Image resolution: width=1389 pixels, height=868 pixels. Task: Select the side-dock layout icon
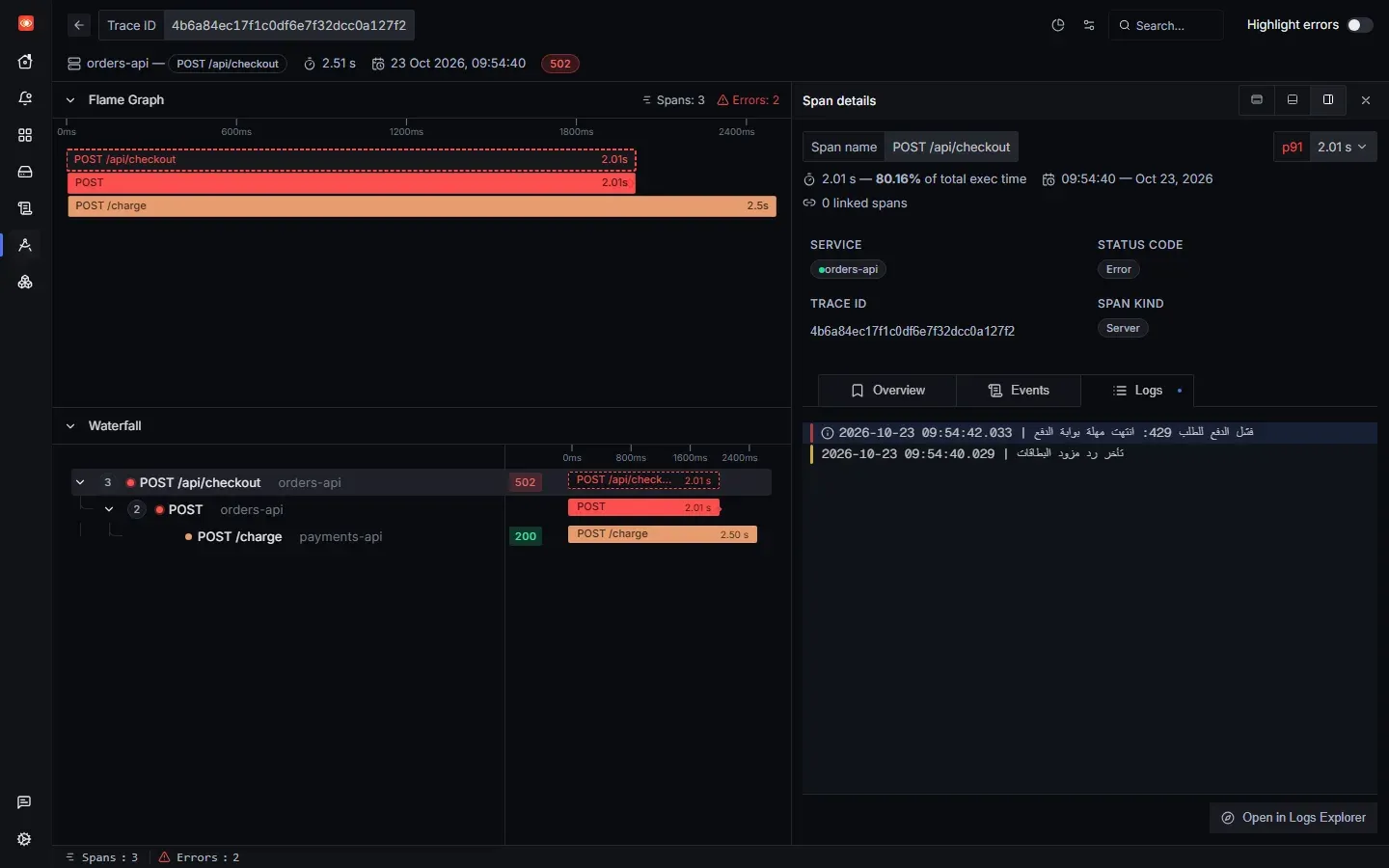pos(1328,99)
